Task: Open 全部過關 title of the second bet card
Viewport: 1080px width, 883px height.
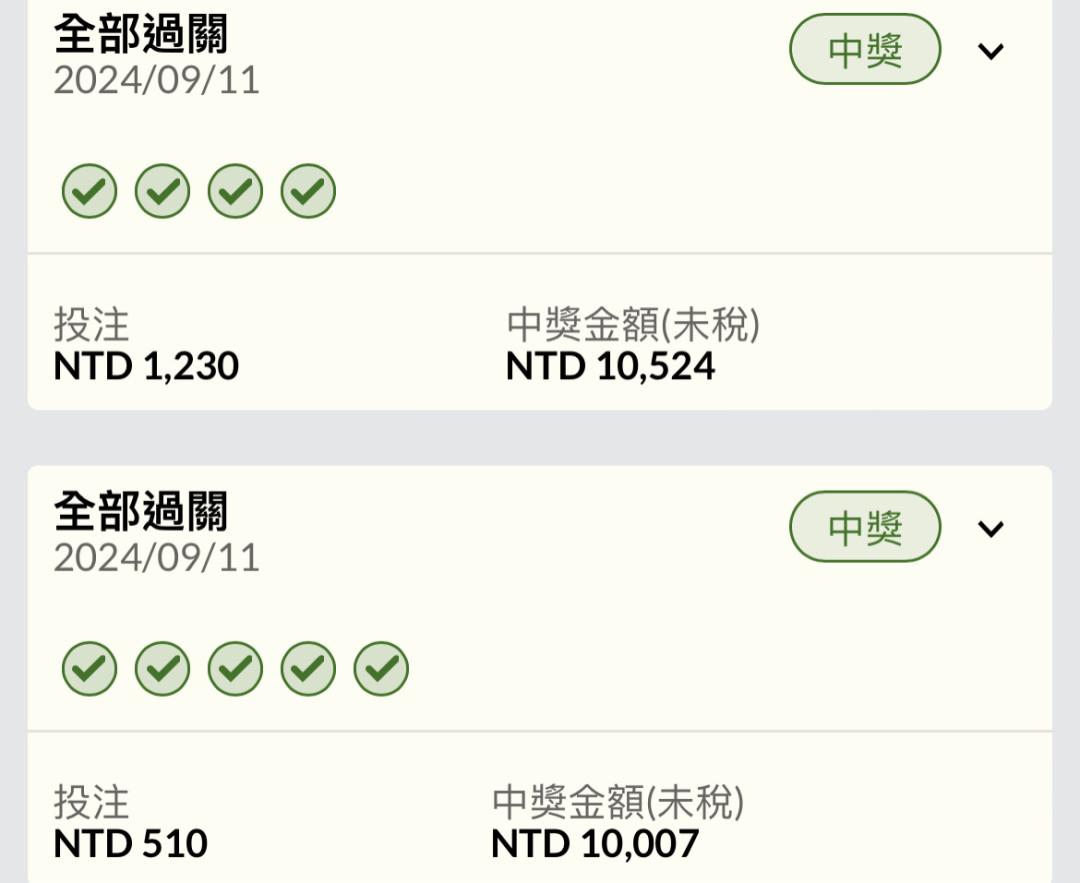Action: point(141,511)
